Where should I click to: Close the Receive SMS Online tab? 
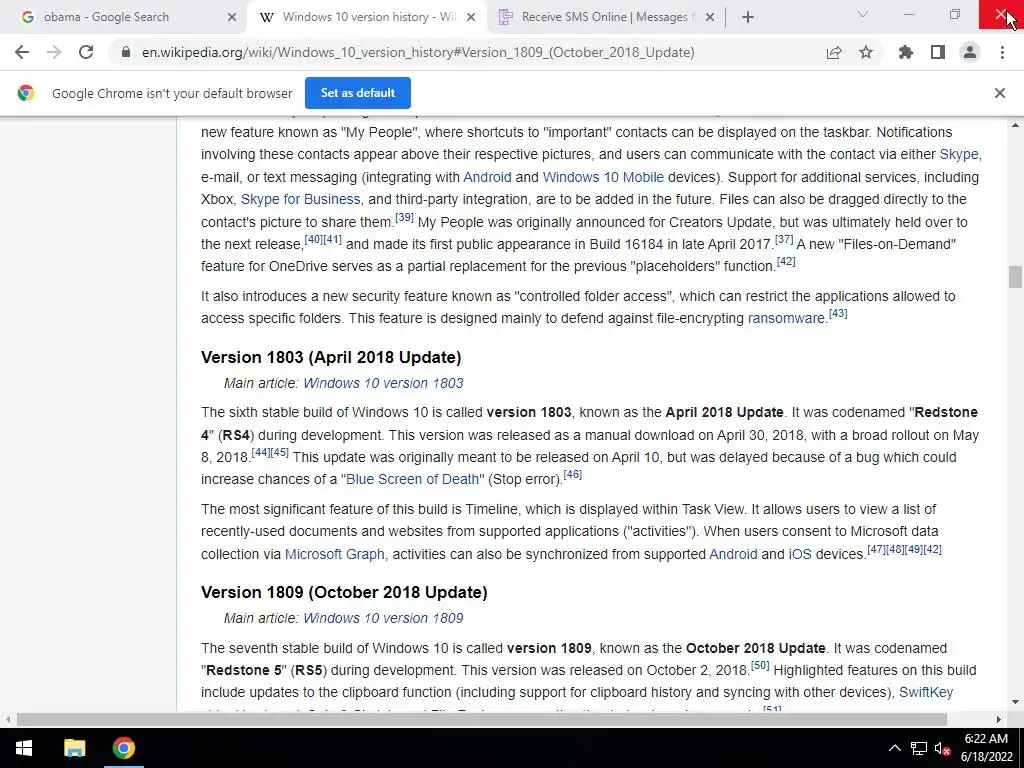coord(710,17)
